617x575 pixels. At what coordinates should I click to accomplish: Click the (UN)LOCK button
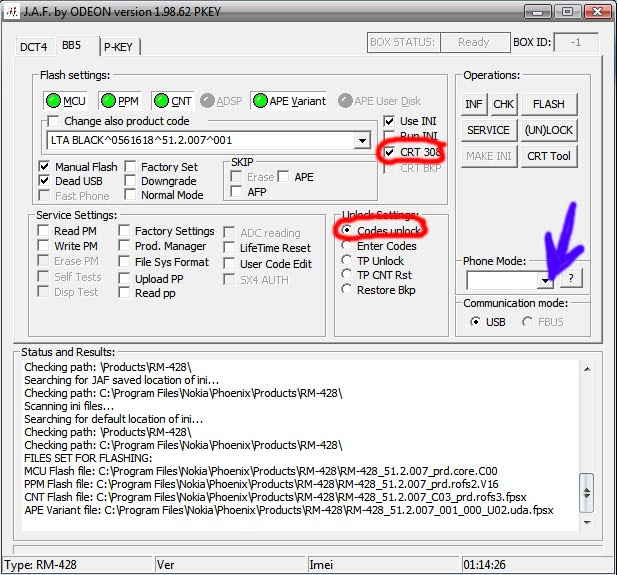[549, 130]
